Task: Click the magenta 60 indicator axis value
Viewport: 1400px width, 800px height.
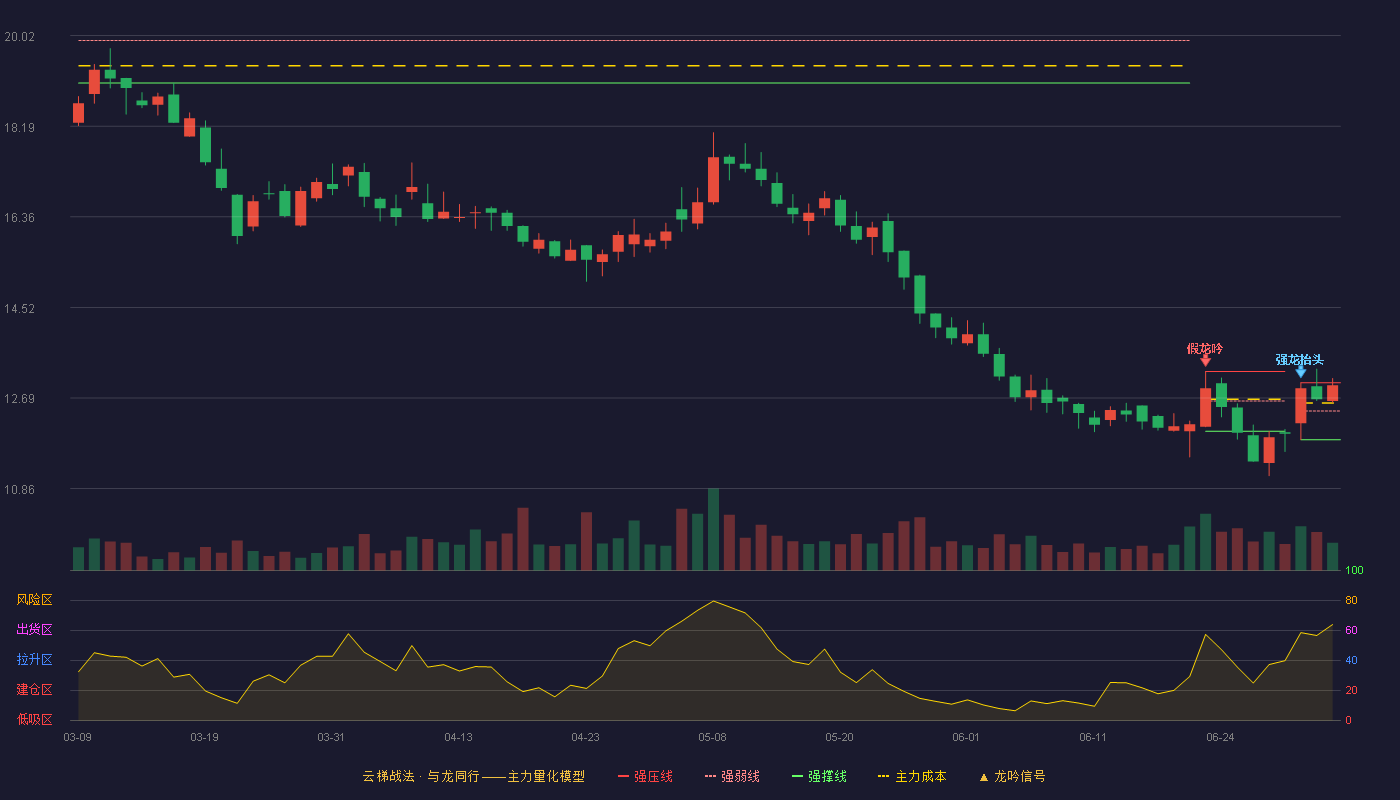Action: [1351, 630]
